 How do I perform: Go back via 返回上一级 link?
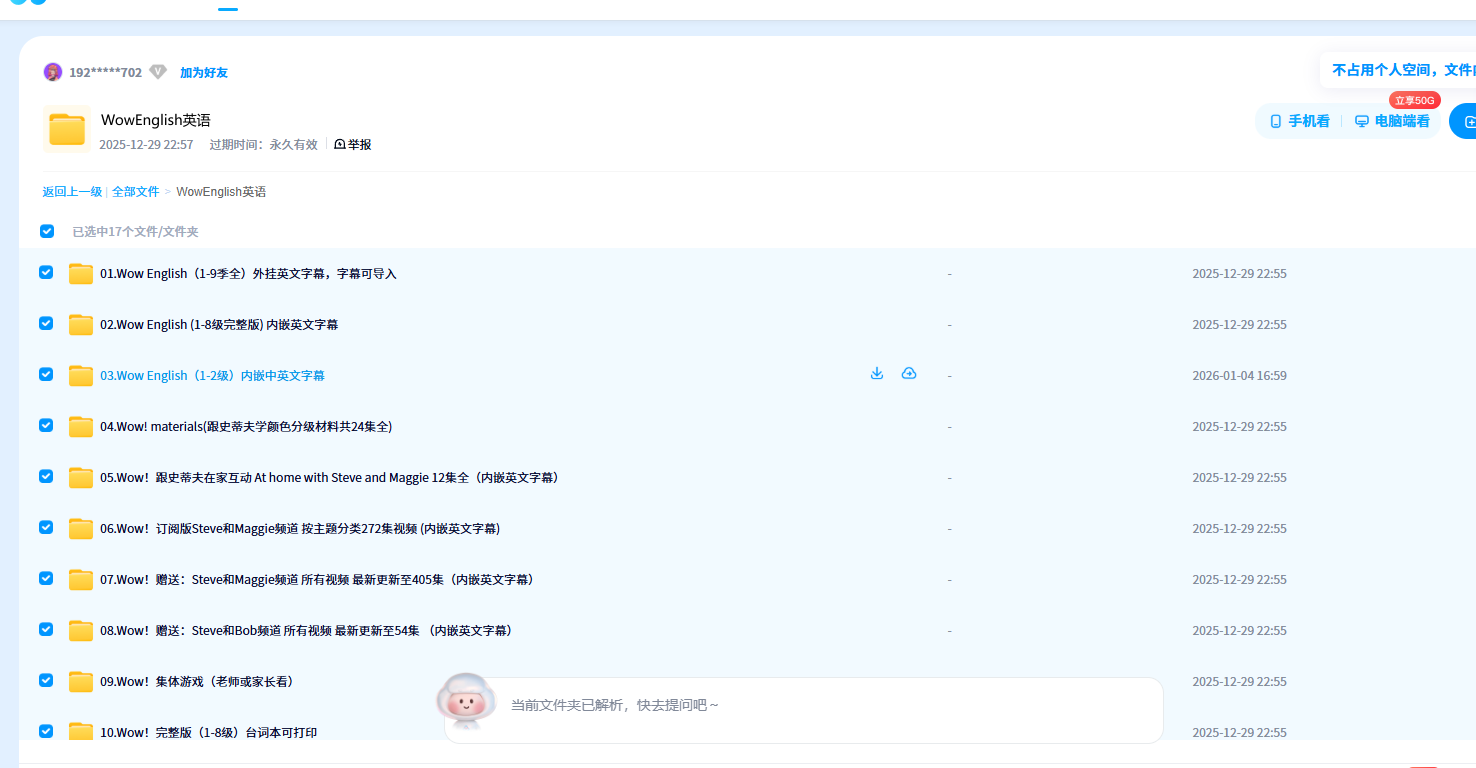72,192
